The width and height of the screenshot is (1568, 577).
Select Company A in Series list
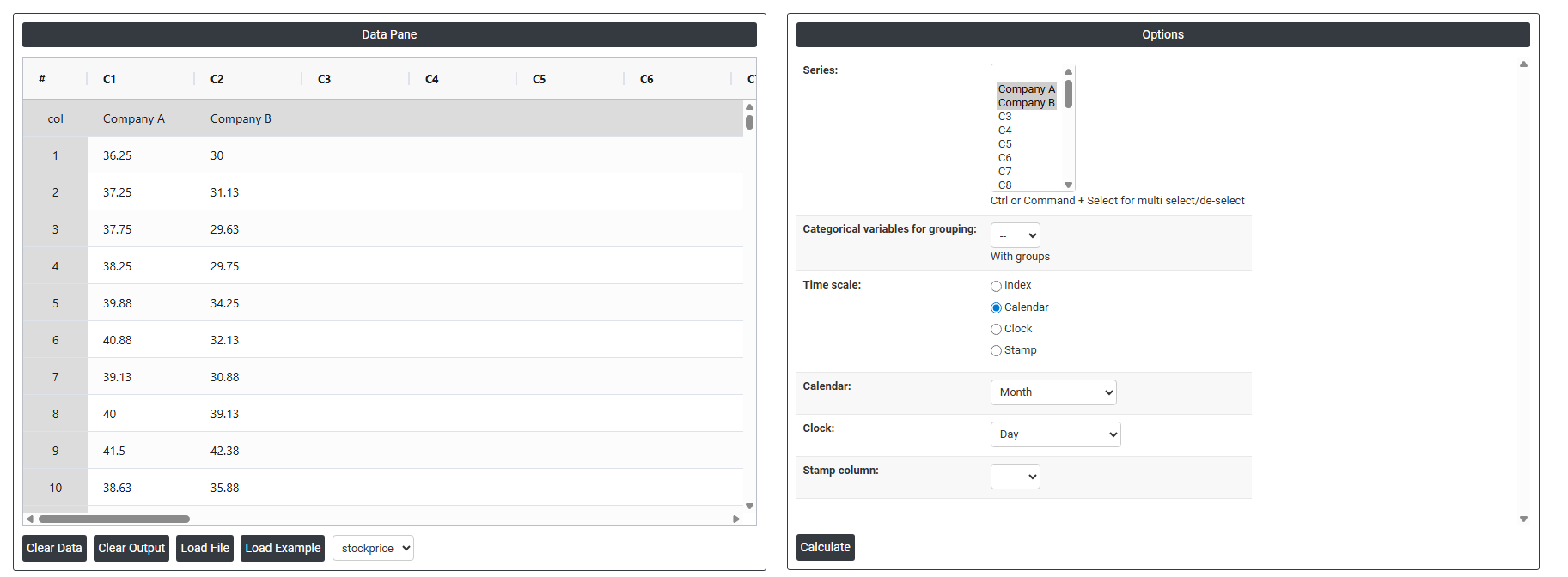pyautogui.click(x=1026, y=89)
